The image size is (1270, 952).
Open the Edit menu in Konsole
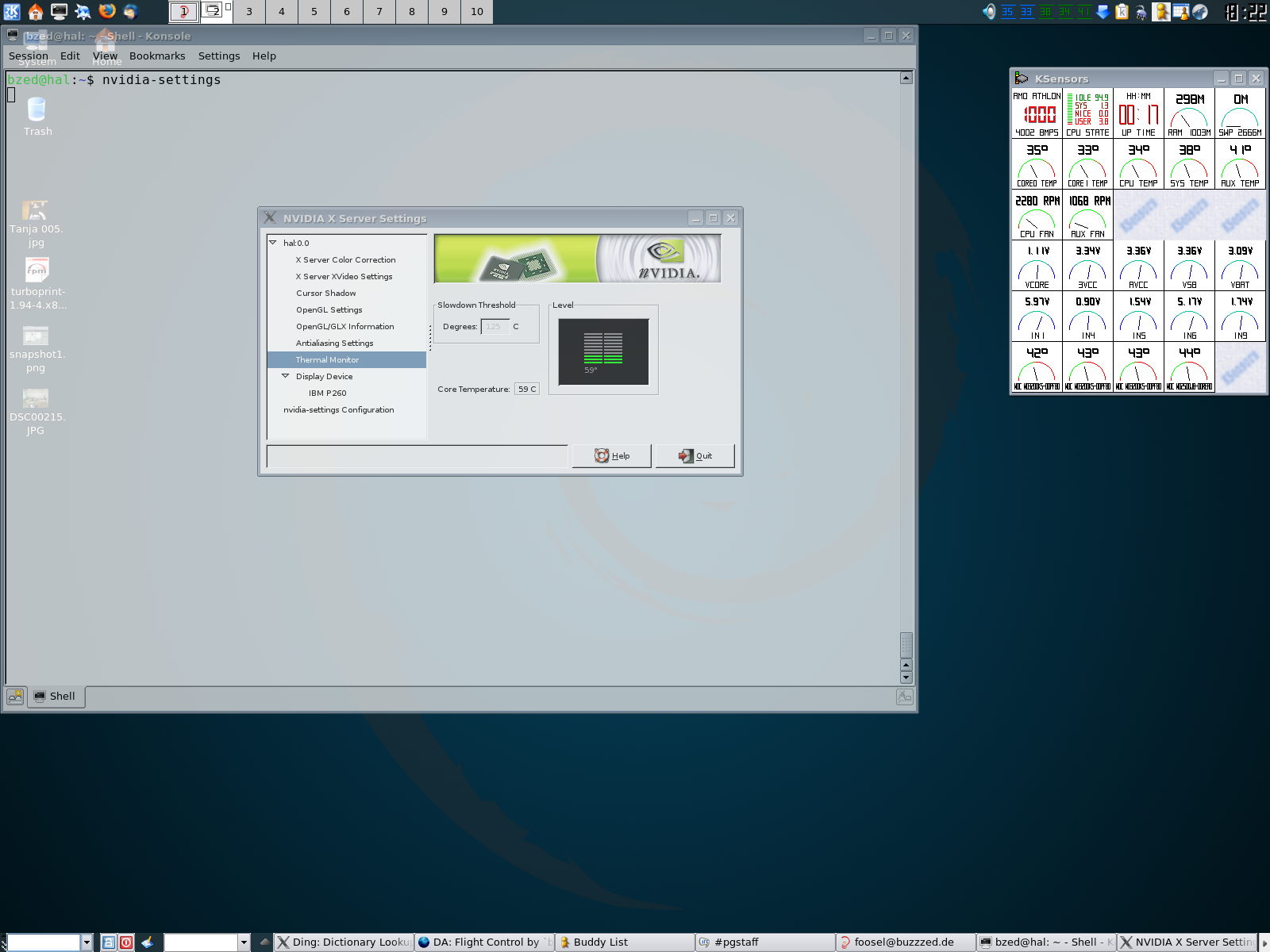(x=70, y=56)
